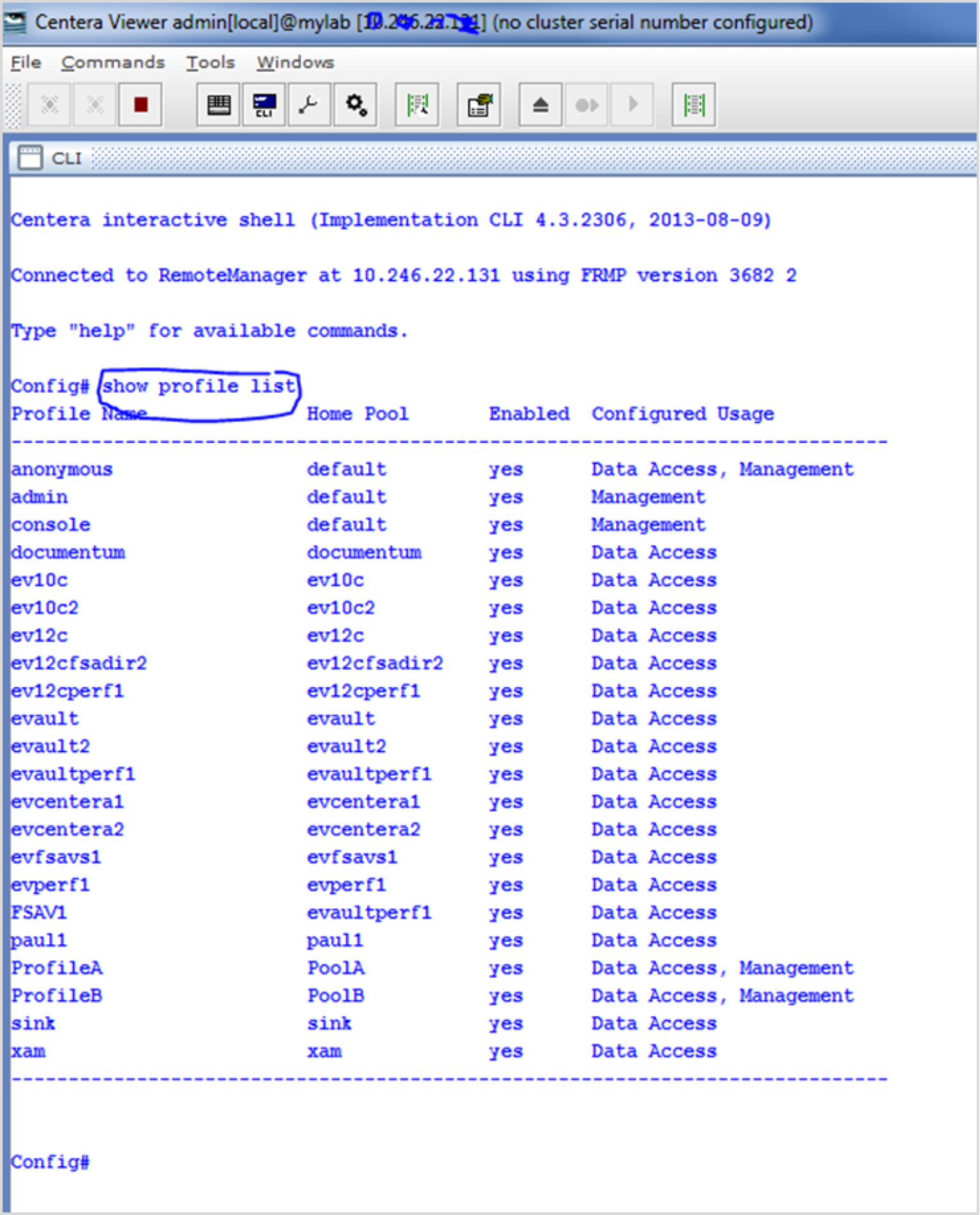Select the 'PoolB' home pool entry
Screen dimensions: 980x1215
click(x=336, y=995)
